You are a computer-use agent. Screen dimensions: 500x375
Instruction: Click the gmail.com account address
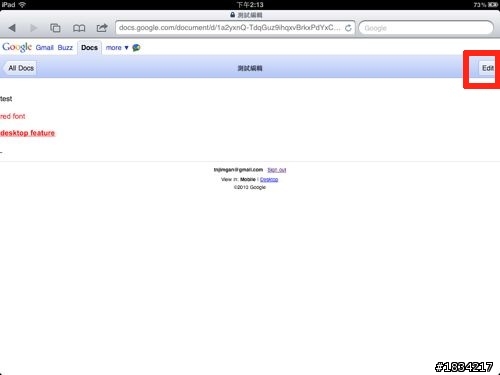pyautogui.click(x=238, y=170)
